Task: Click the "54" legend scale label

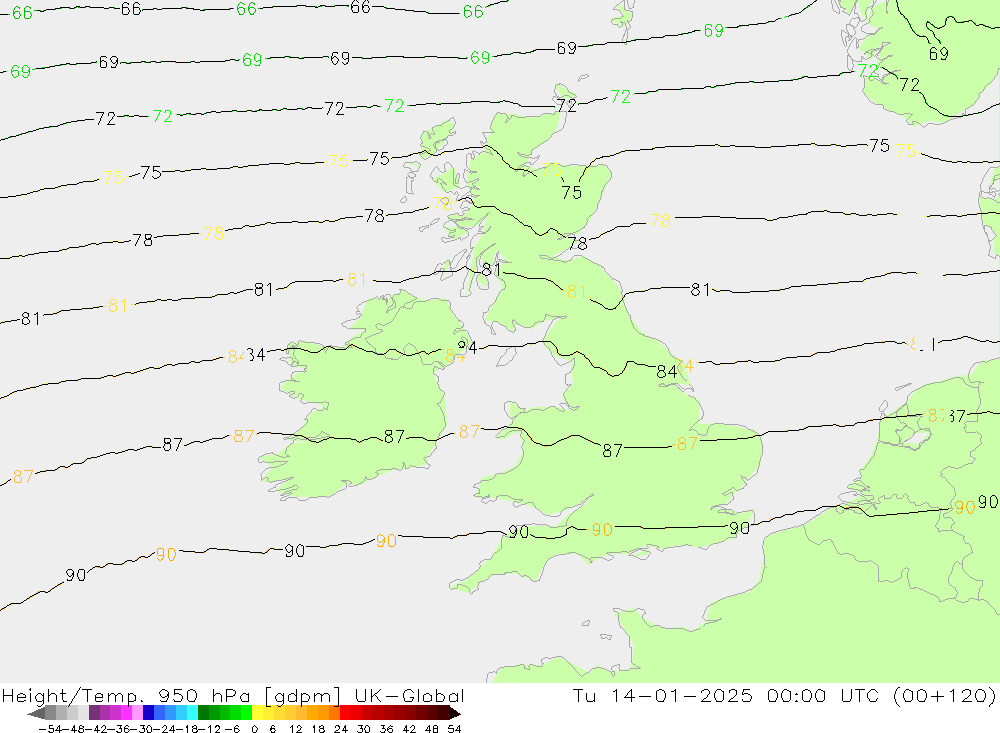Action: click(454, 728)
